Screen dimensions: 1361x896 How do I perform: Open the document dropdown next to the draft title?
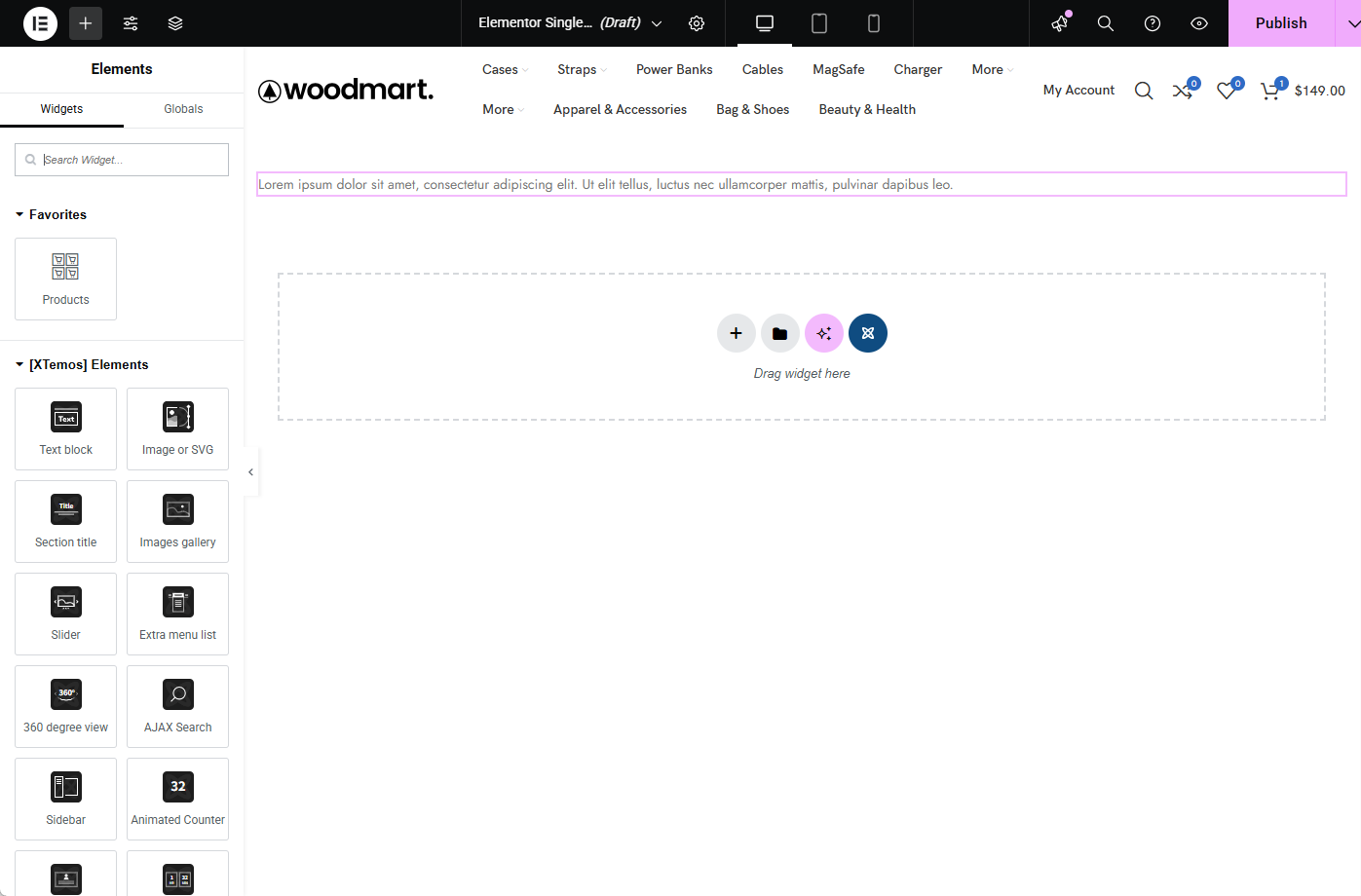(657, 22)
